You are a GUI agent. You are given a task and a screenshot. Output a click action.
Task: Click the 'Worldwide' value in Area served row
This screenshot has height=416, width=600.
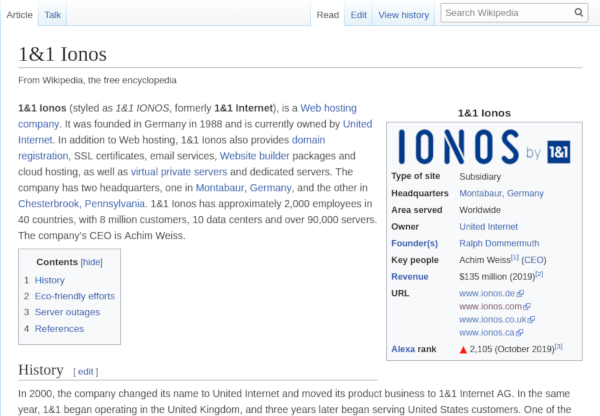click(480, 210)
